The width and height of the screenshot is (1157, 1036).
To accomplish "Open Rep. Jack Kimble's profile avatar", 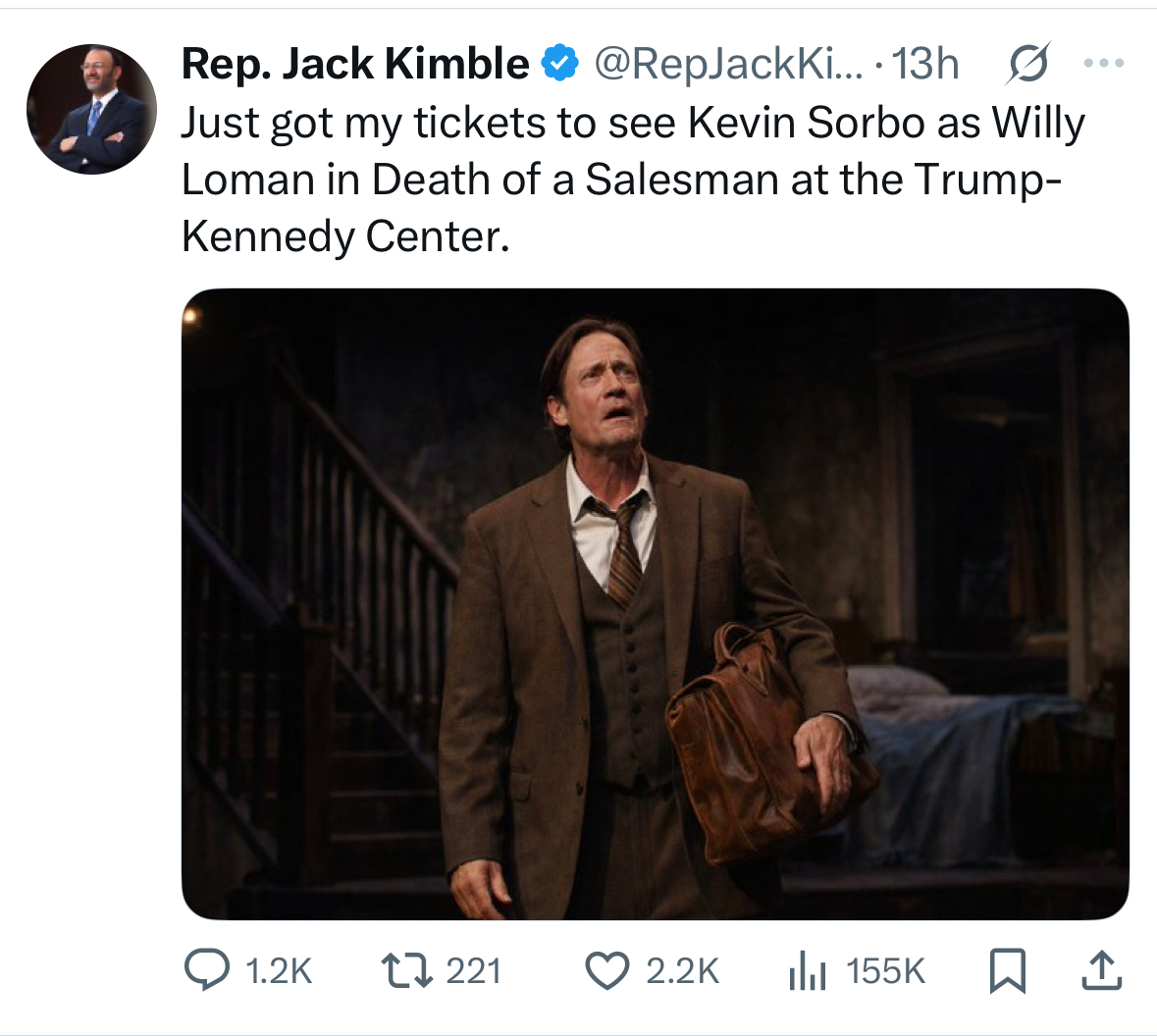I will (91, 109).
